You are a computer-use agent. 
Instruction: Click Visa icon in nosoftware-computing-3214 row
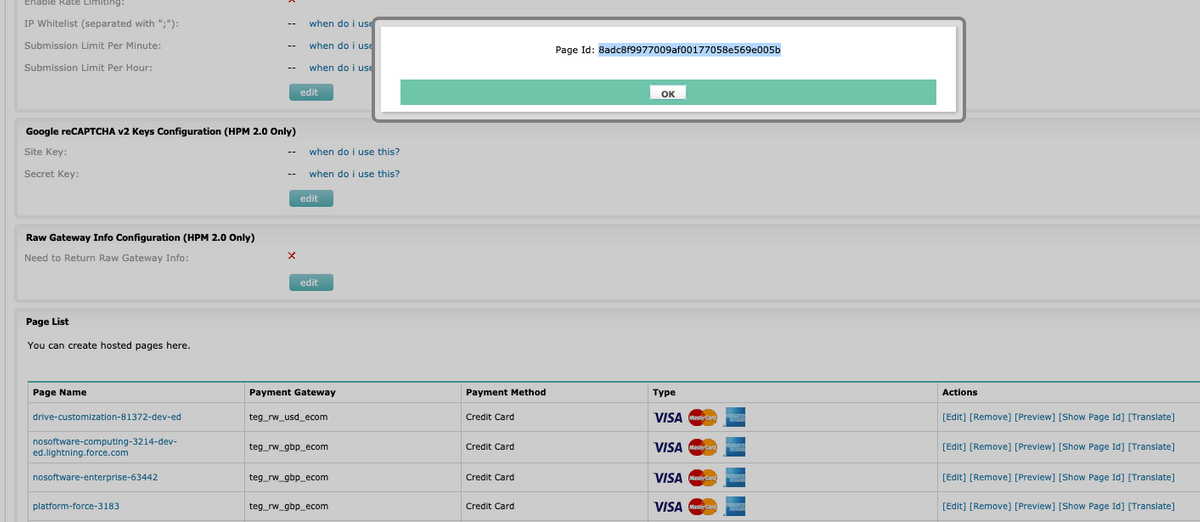tap(668, 447)
